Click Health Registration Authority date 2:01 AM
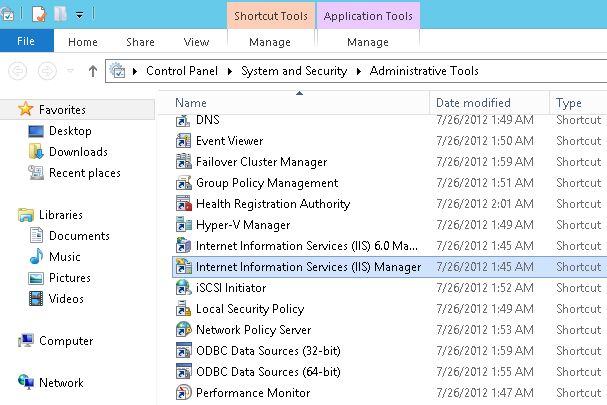The image size is (607, 405). (485, 203)
